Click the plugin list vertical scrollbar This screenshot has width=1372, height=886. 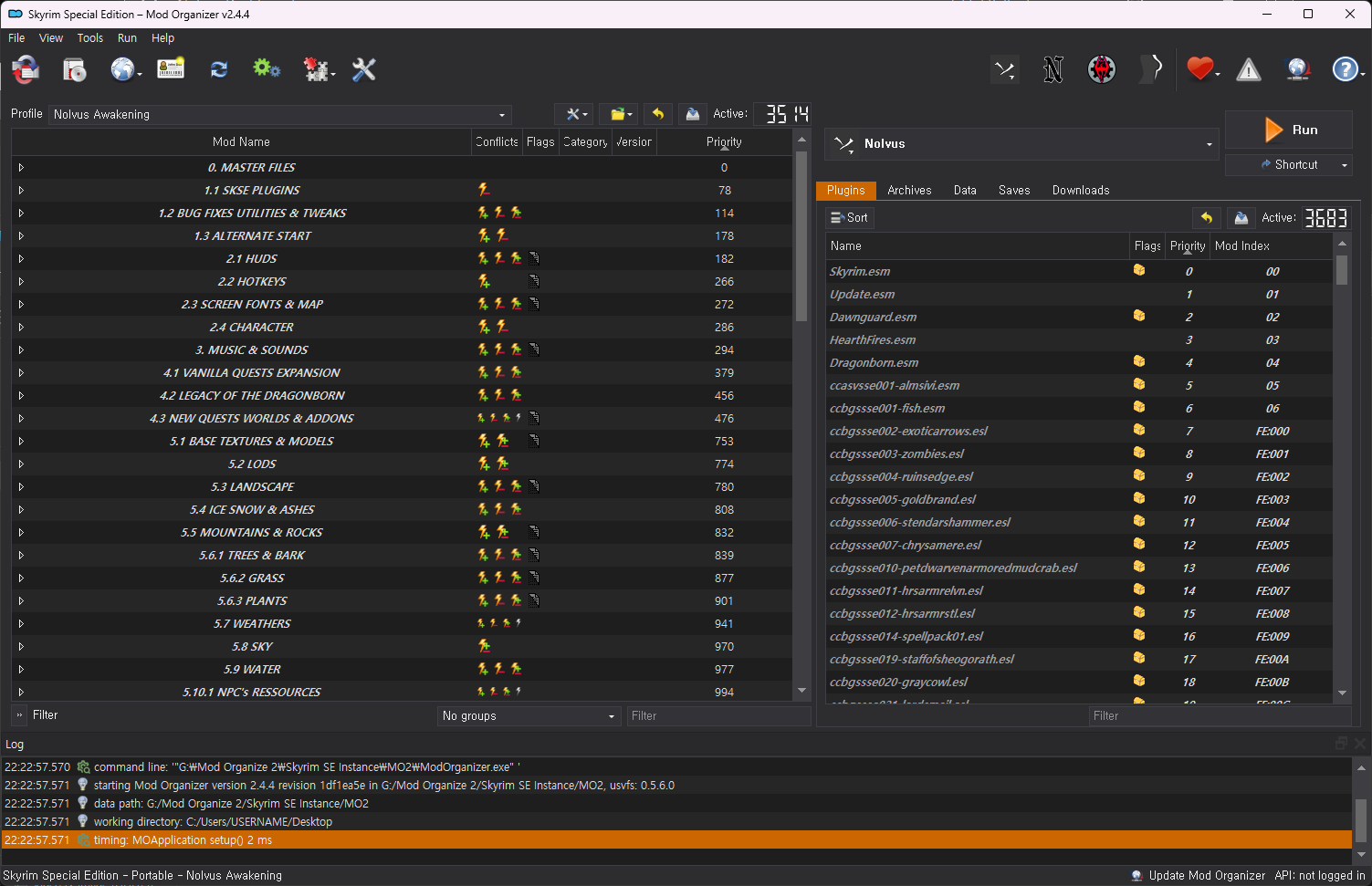1342,270
